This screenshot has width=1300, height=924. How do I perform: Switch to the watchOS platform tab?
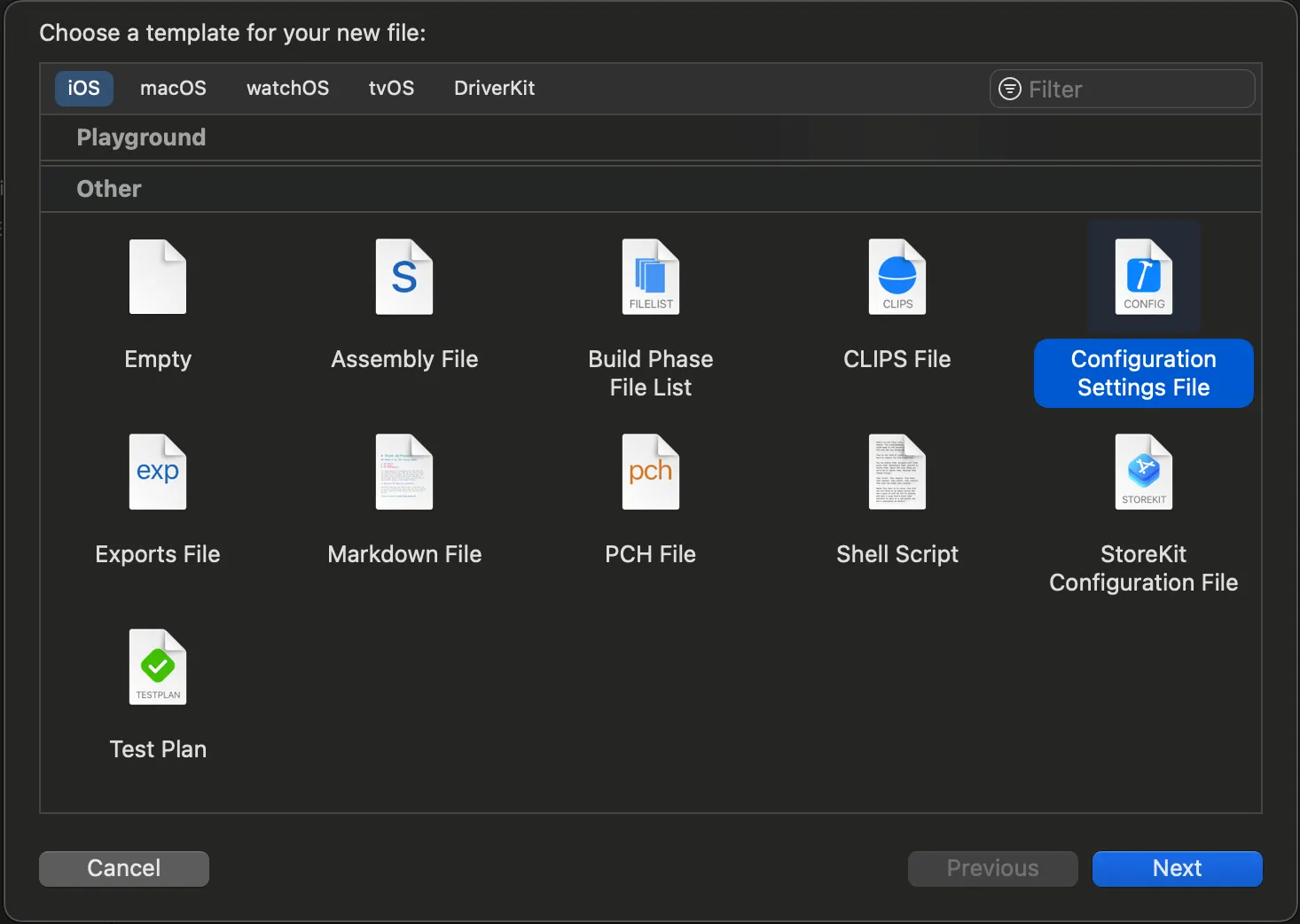pos(287,89)
